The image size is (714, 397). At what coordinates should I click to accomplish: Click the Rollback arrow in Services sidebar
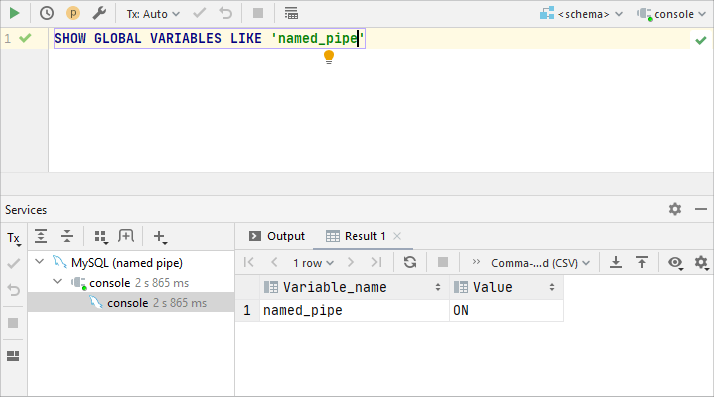coord(14,290)
